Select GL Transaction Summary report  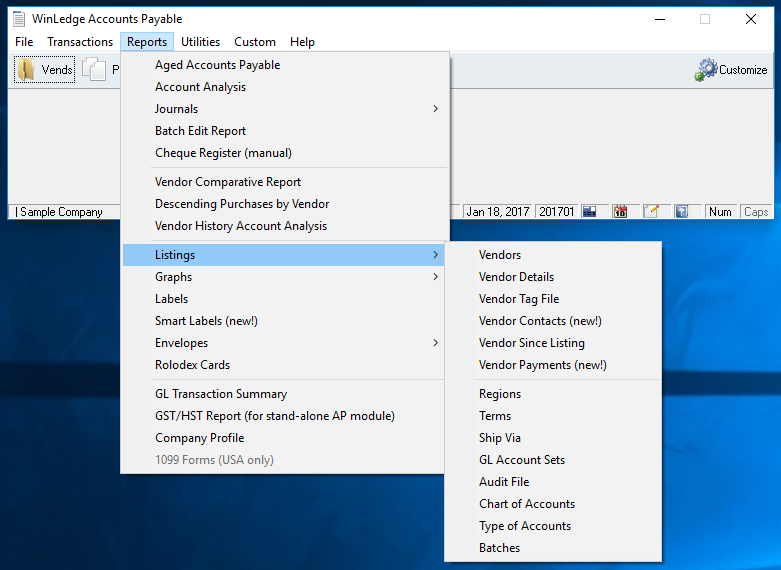coord(220,394)
